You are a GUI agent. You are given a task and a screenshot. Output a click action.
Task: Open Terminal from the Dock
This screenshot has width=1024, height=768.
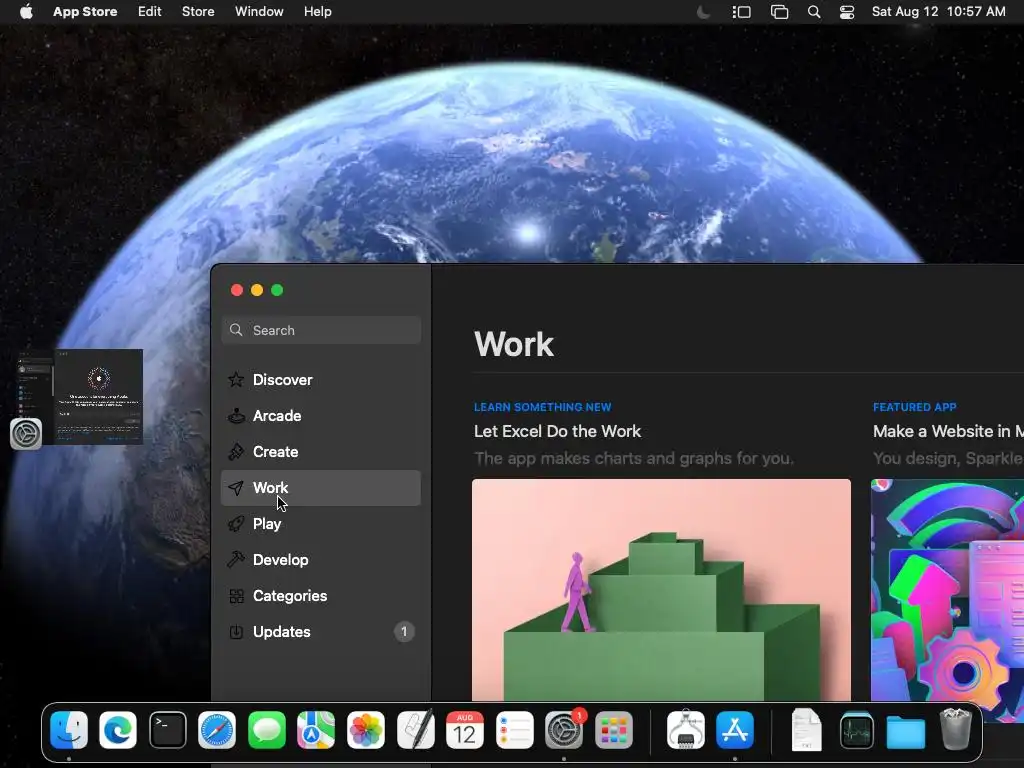(x=168, y=729)
